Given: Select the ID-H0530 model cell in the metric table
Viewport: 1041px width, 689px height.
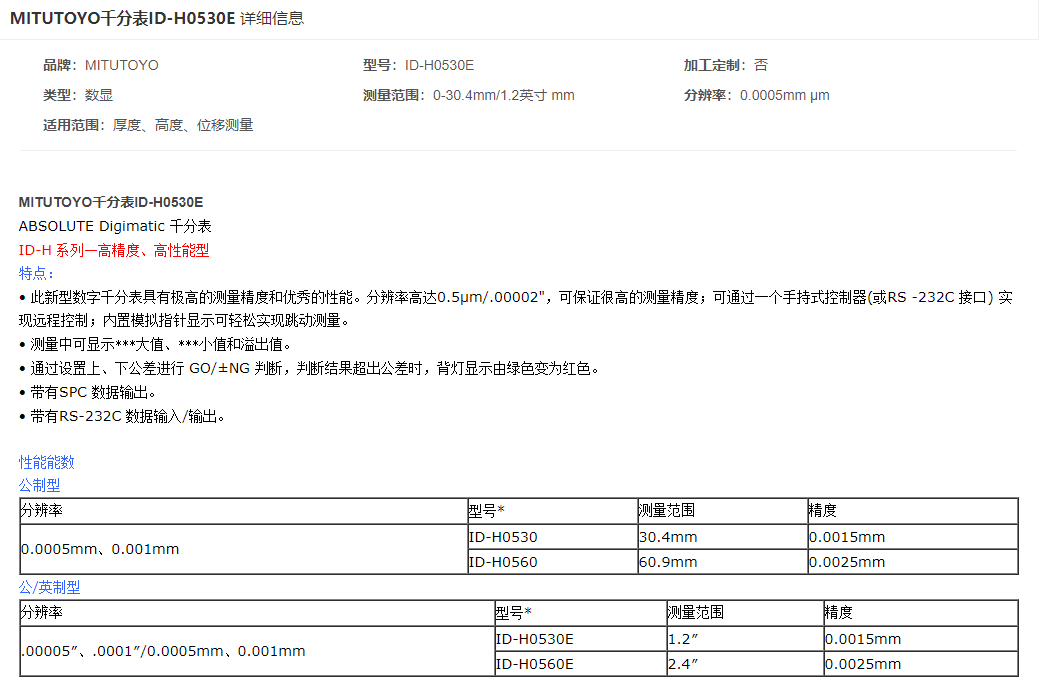Looking at the screenshot, I should tap(503, 537).
